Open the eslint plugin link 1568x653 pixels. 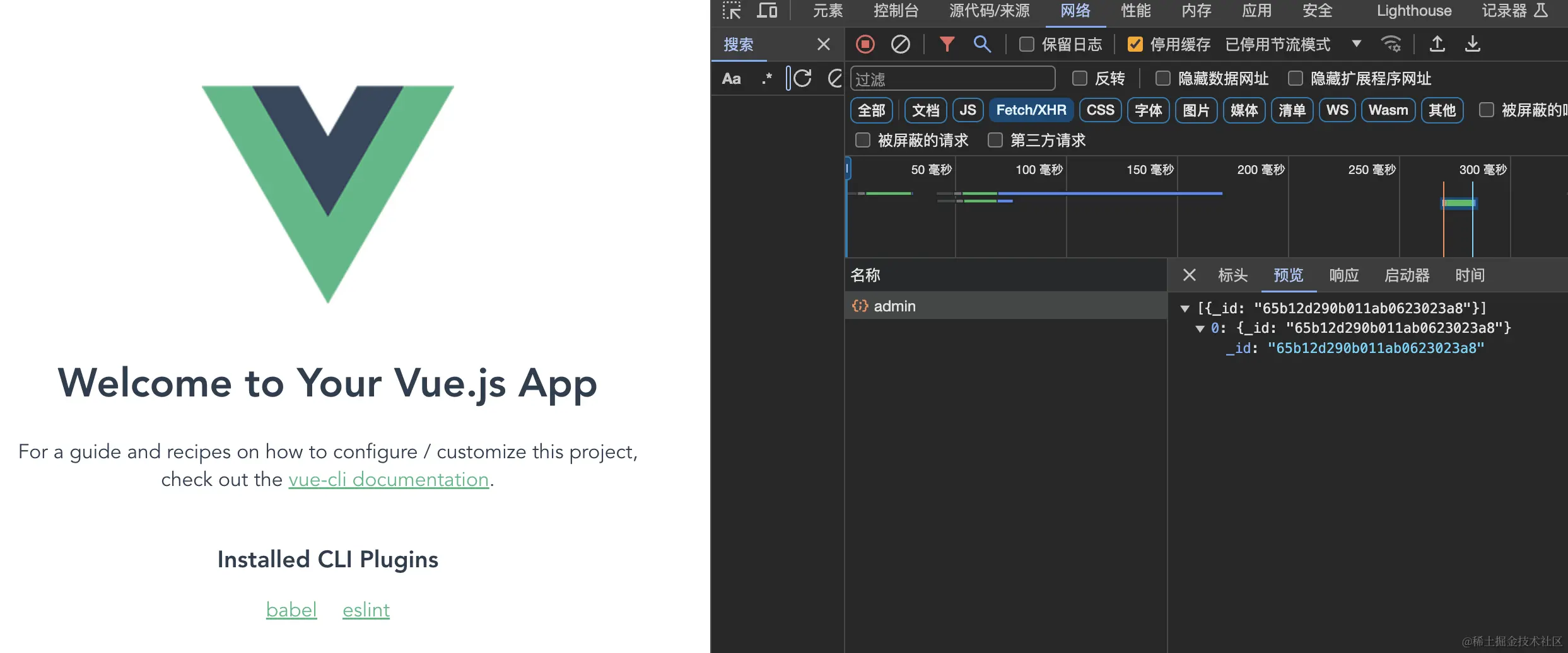(366, 610)
